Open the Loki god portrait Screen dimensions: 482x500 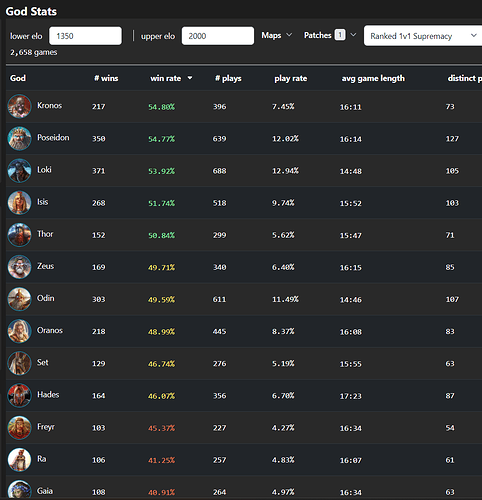[x=19, y=171]
